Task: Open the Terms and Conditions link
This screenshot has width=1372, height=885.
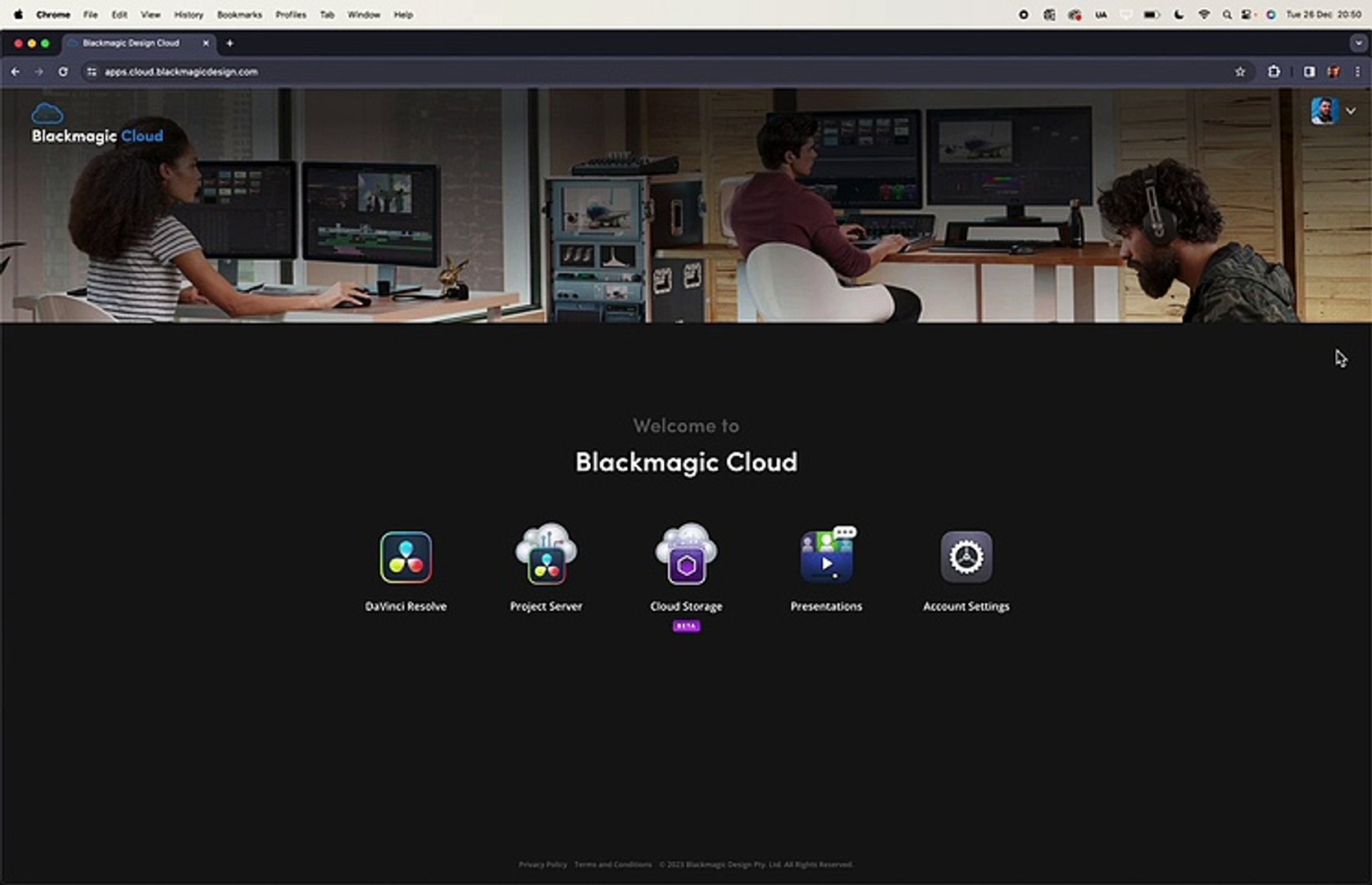Action: click(x=613, y=865)
